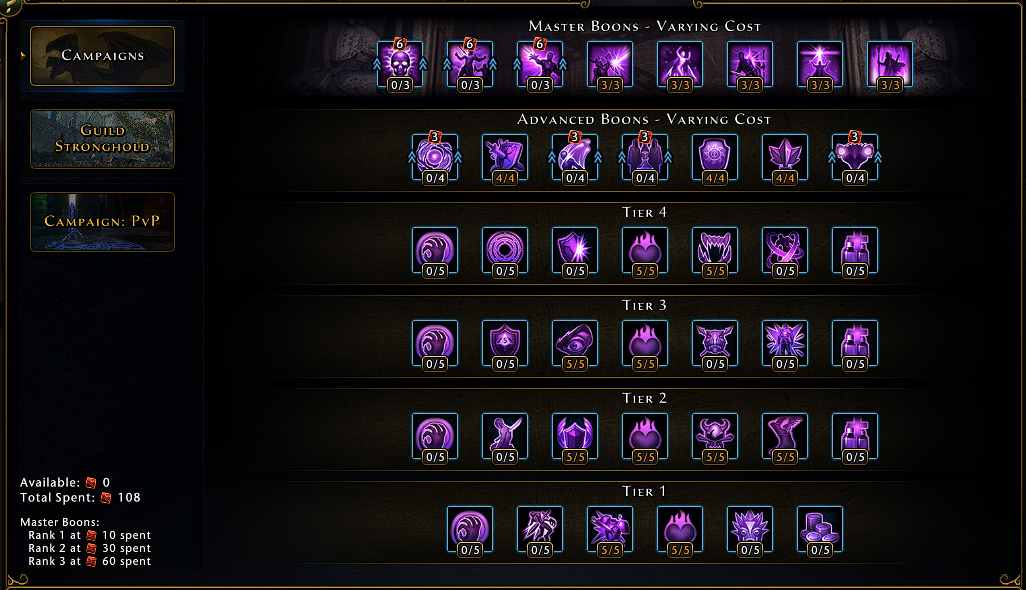
Task: Click the swirling orb Advanced Boon
Action: pos(434,157)
